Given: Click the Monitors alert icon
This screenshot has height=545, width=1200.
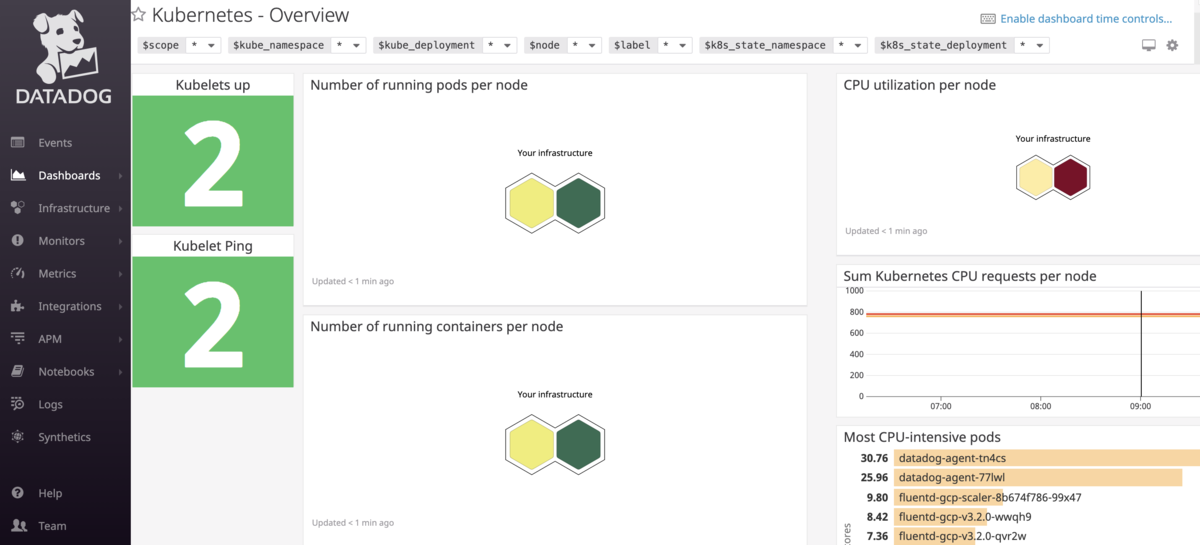Looking at the screenshot, I should (17, 241).
